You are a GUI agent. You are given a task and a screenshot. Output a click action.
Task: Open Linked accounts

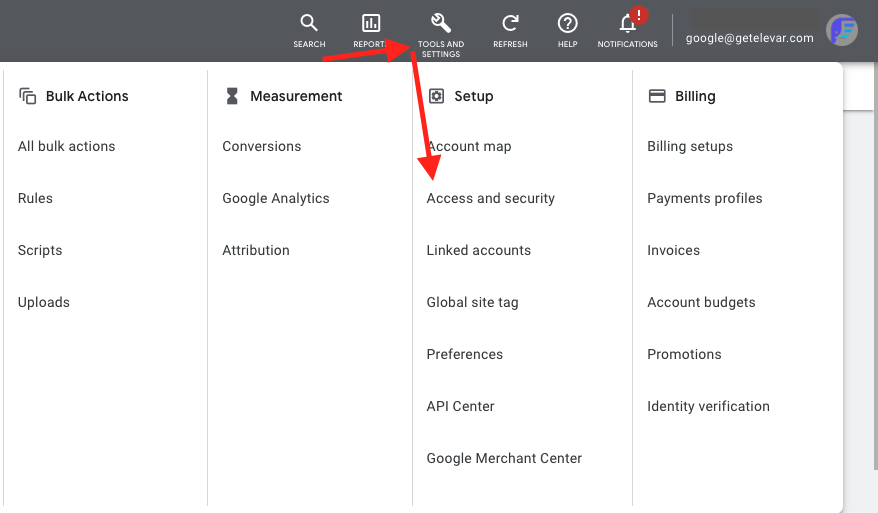click(479, 250)
